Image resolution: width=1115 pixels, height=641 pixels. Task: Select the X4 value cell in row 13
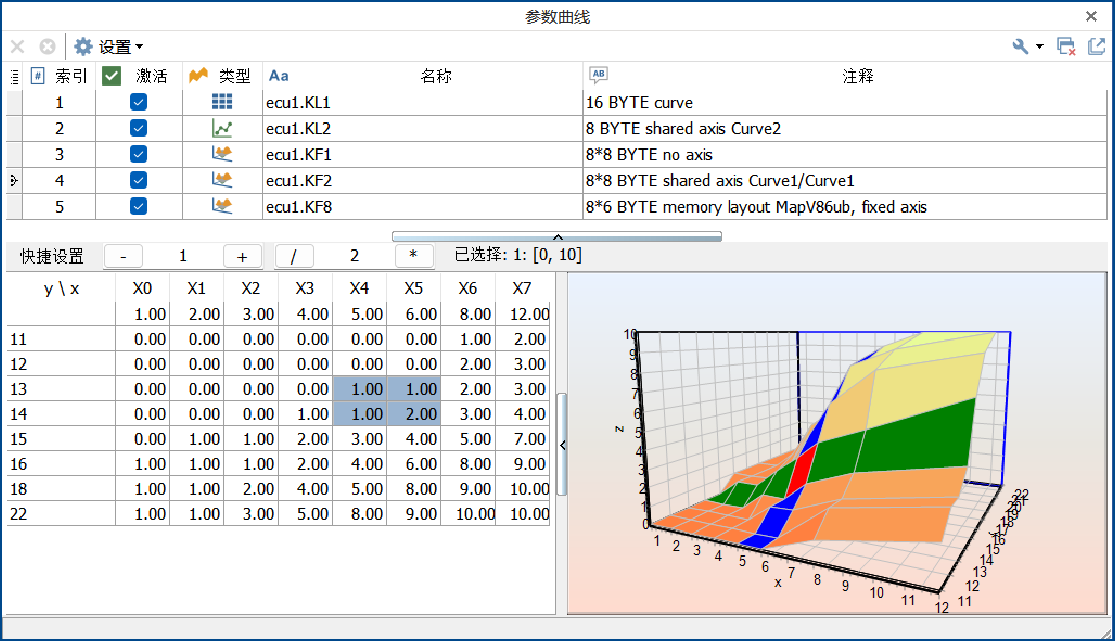pos(359,388)
